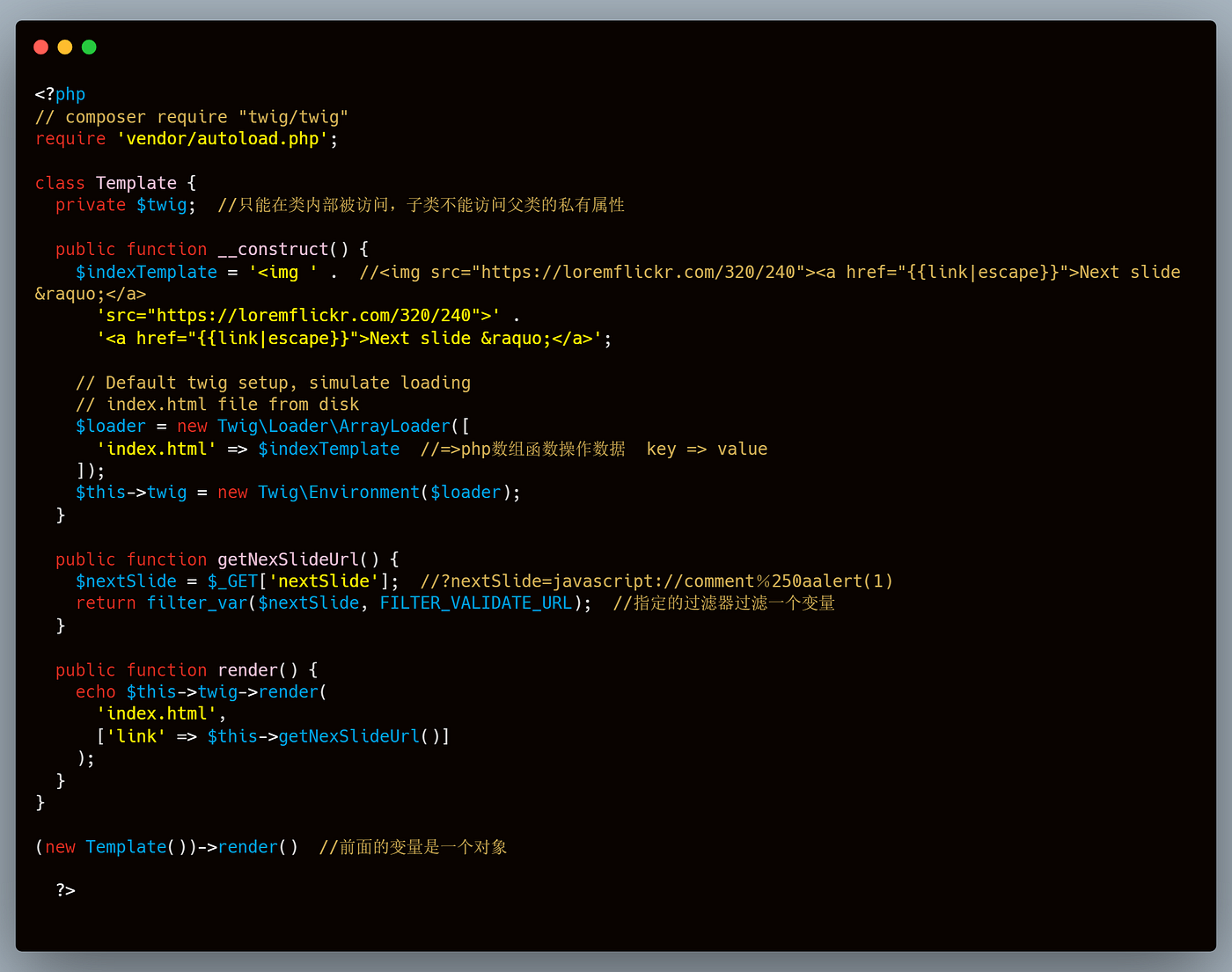The image size is (1232, 972).
Task: Click the '(new Template())->render()' statement
Action: 166,847
